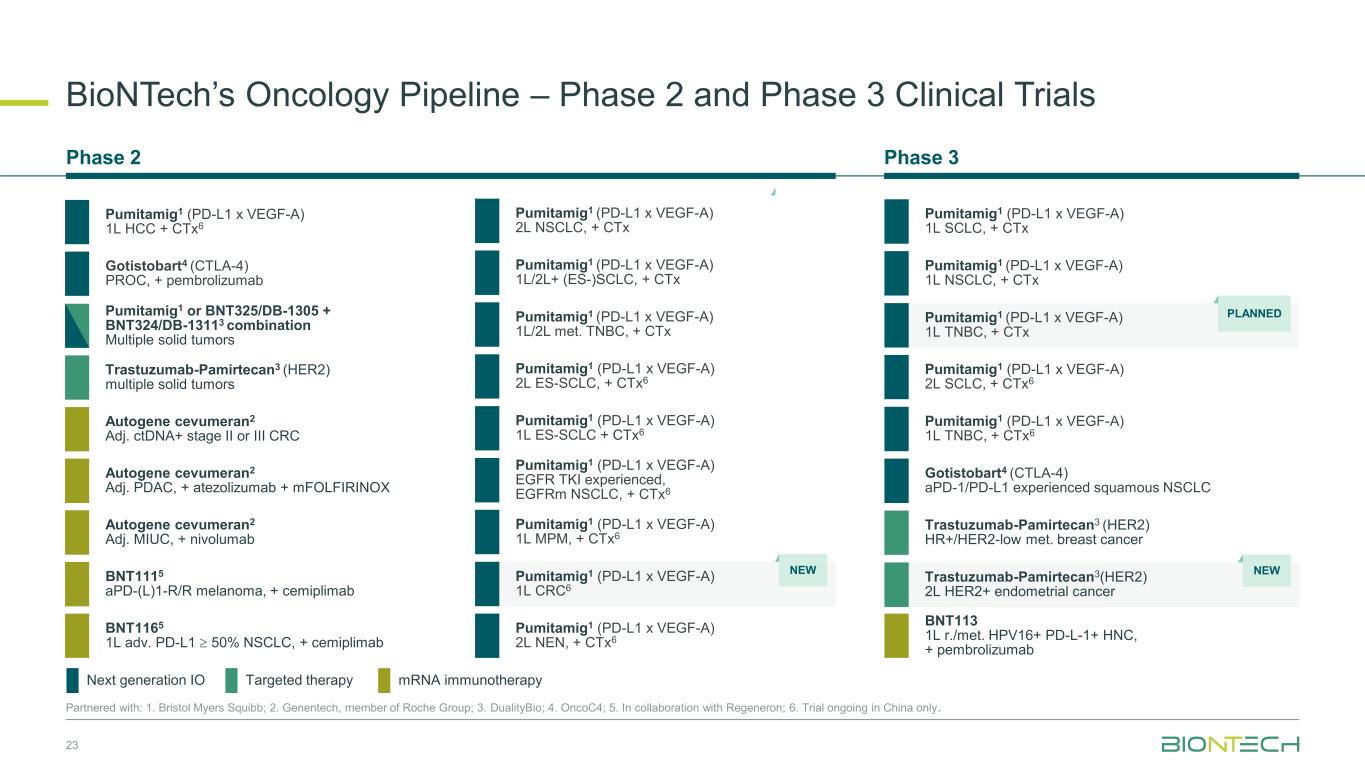The image size is (1365, 768).
Task: Click the olive marker beside BNT111
Action: [x=77, y=584]
